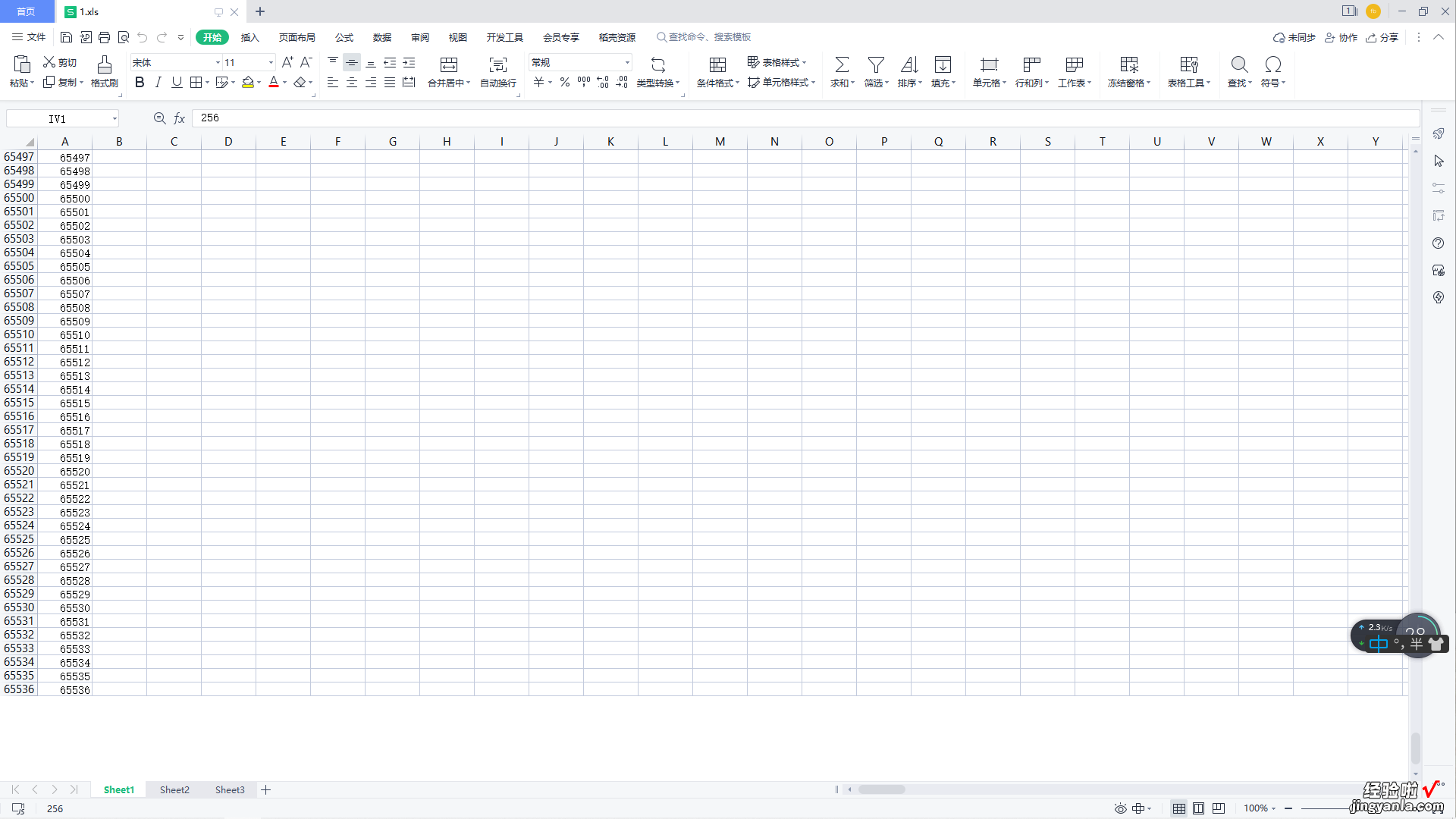Collapse the ribbon with chevron
The image size is (1456, 819).
1439,37
